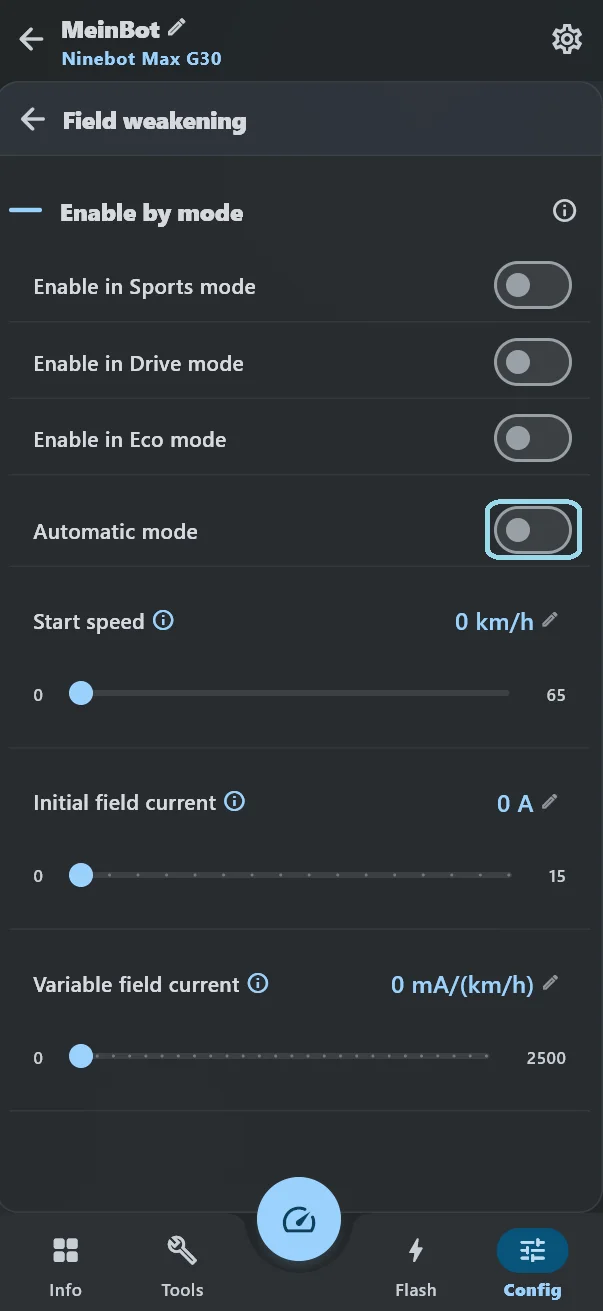Click the Variable field current slider handle

coord(81,1056)
